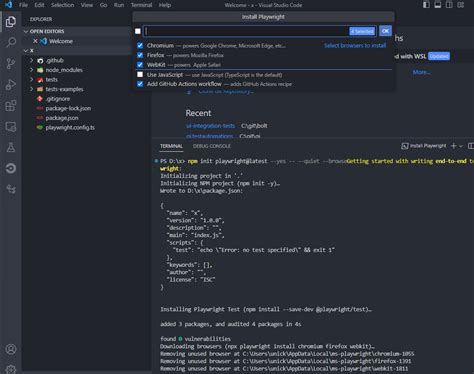Switch to the Debug Console tab
Screen dimensions: 474x374
212,146
